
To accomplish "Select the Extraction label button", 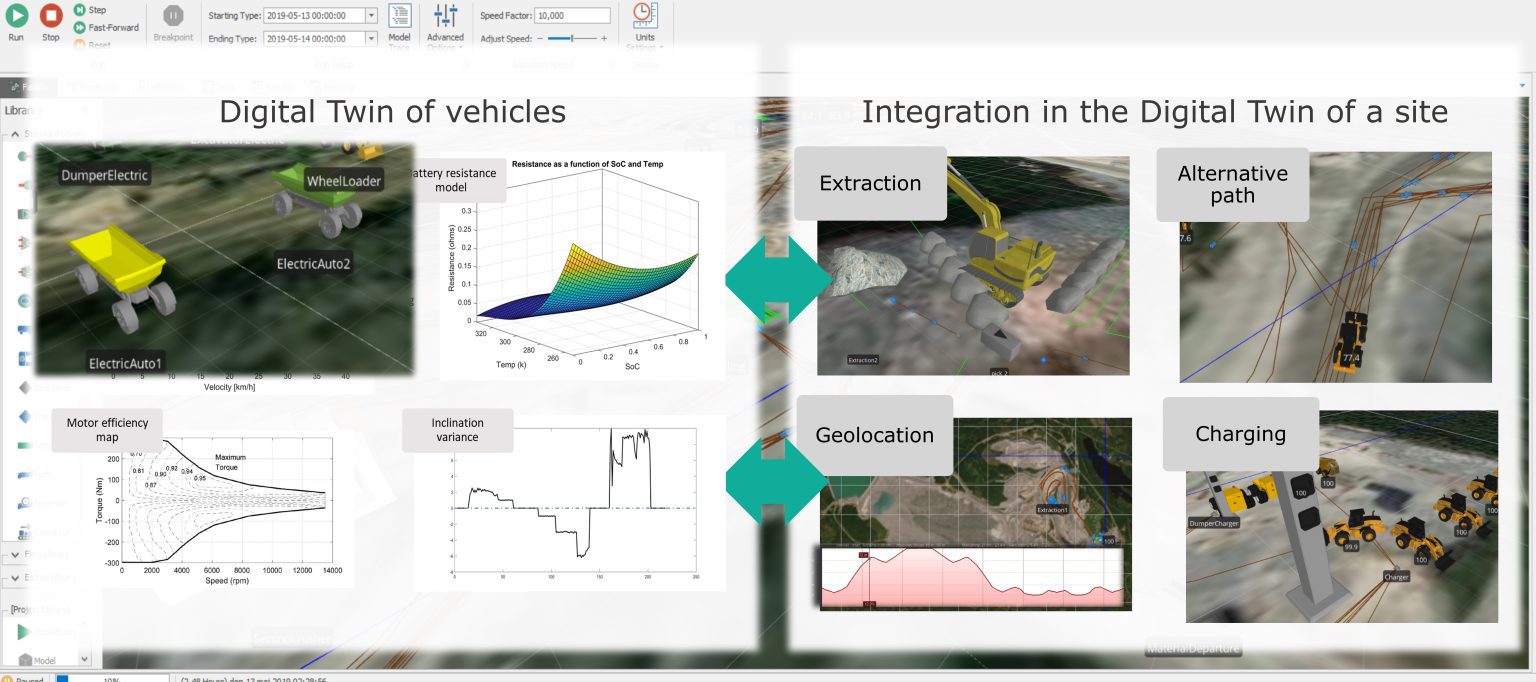I will click(870, 184).
